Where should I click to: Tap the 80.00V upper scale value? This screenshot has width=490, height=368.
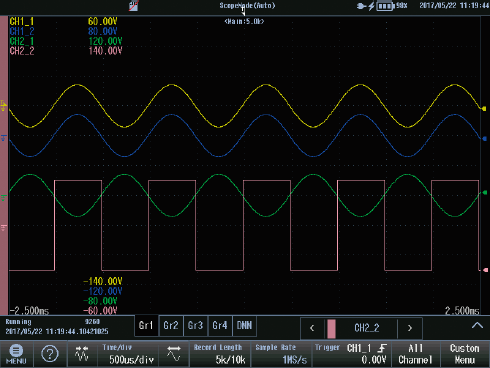pos(103,32)
